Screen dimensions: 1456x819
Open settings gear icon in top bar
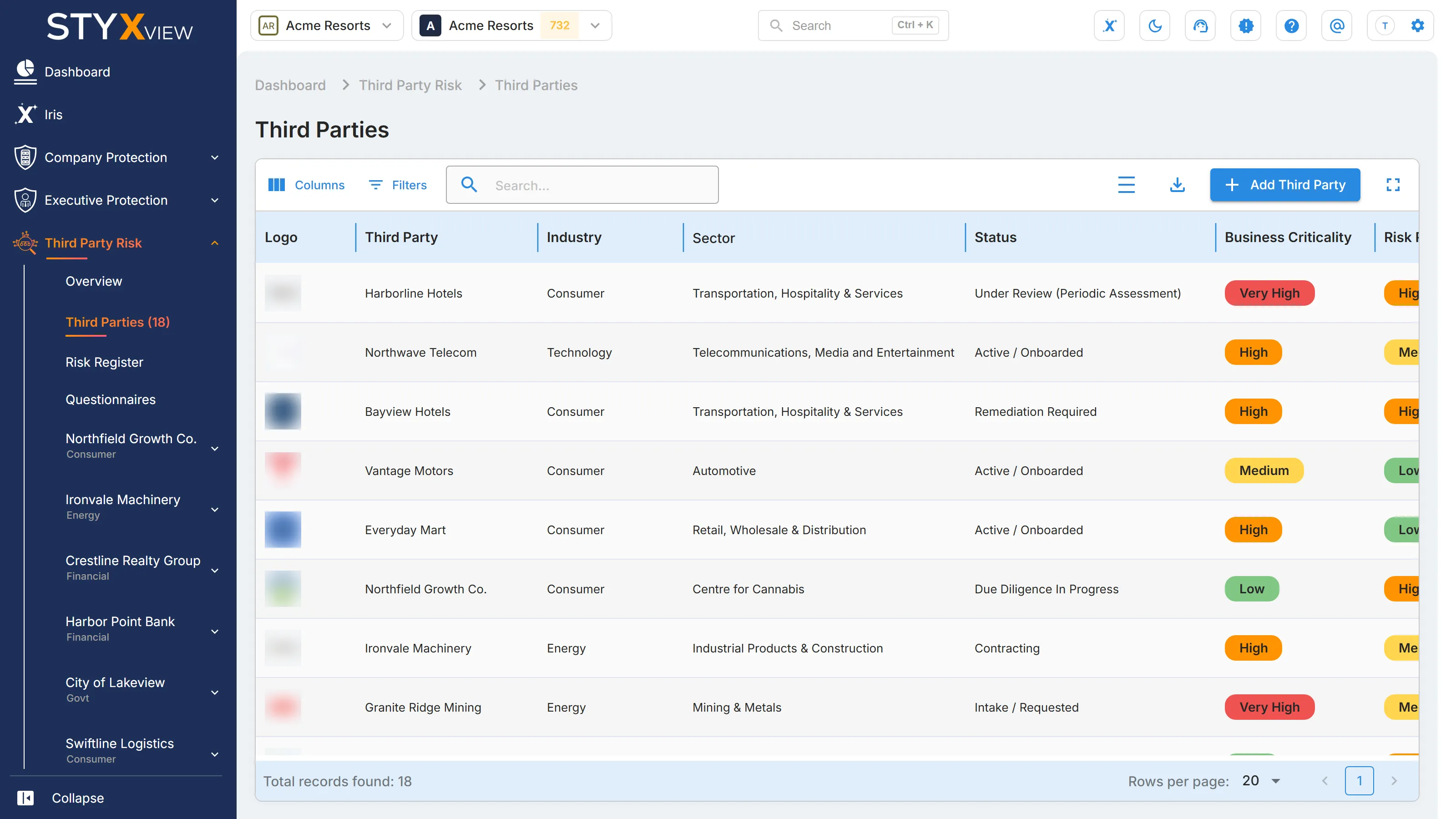[x=1418, y=25]
